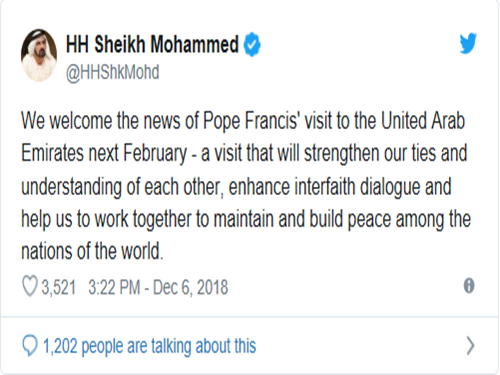Image resolution: width=500 pixels, height=375 pixels.
Task: Click the reply speech bubble icon
Action: pos(29,346)
